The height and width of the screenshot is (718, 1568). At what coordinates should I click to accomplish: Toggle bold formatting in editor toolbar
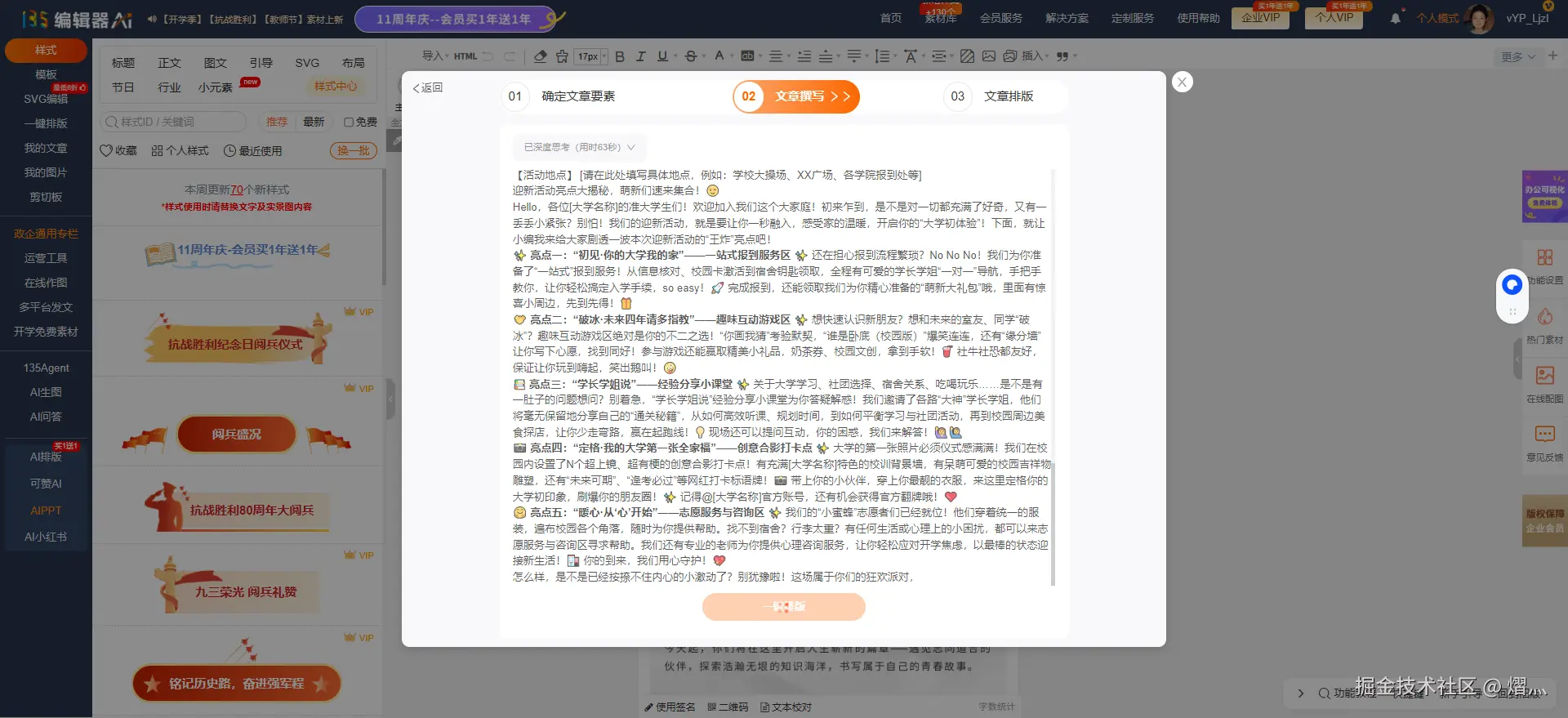coord(620,56)
